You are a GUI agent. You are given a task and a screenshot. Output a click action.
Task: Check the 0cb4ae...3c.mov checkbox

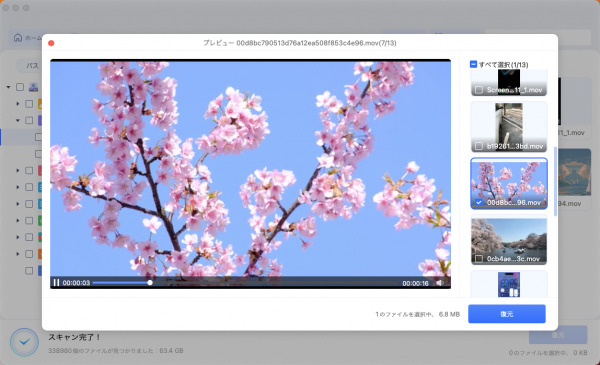tap(479, 259)
